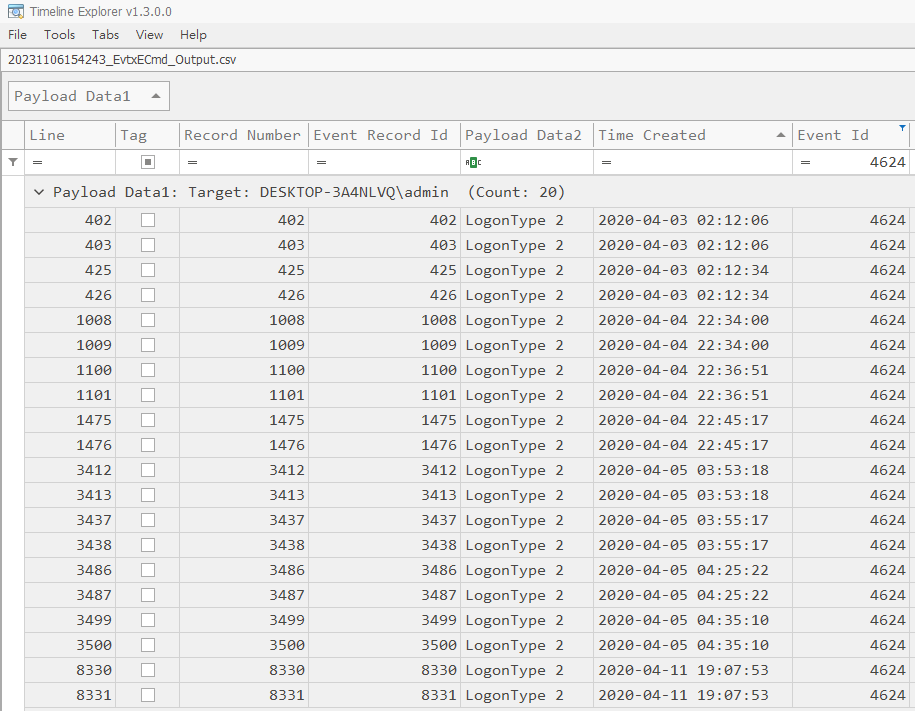Sort by the Line column header

click(x=70, y=135)
